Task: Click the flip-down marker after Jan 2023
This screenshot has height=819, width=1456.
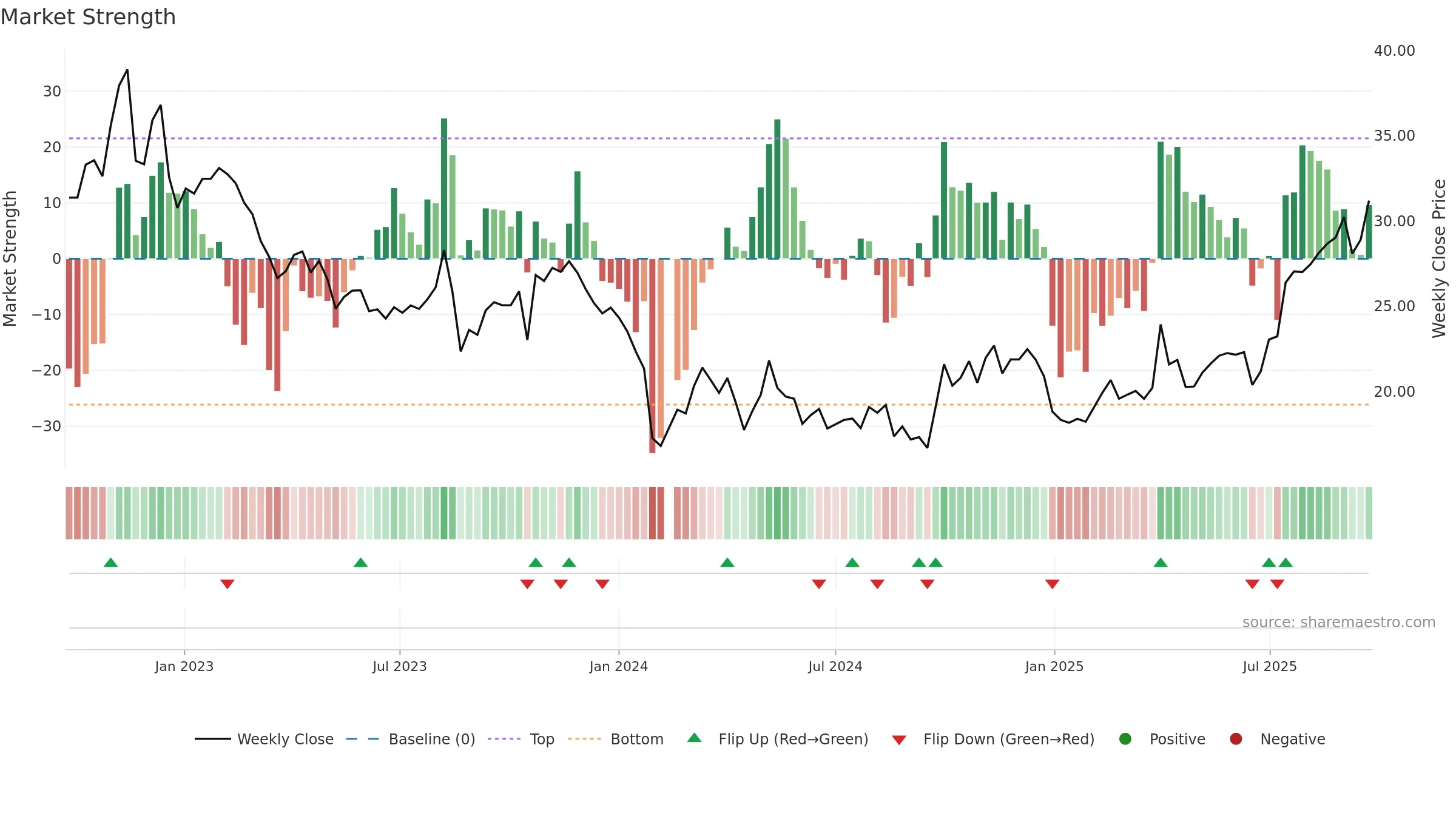Action: tap(227, 584)
